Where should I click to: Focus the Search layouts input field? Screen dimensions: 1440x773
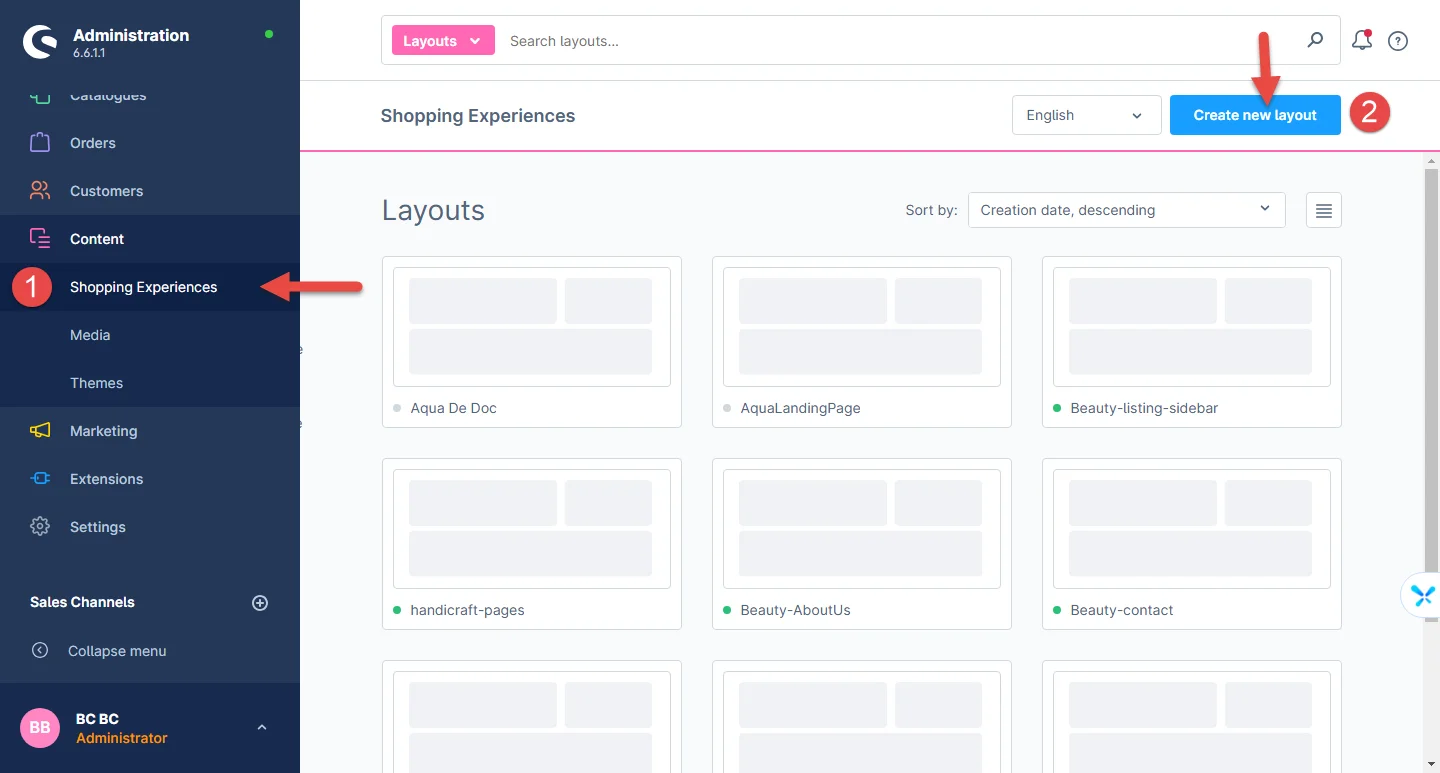900,41
